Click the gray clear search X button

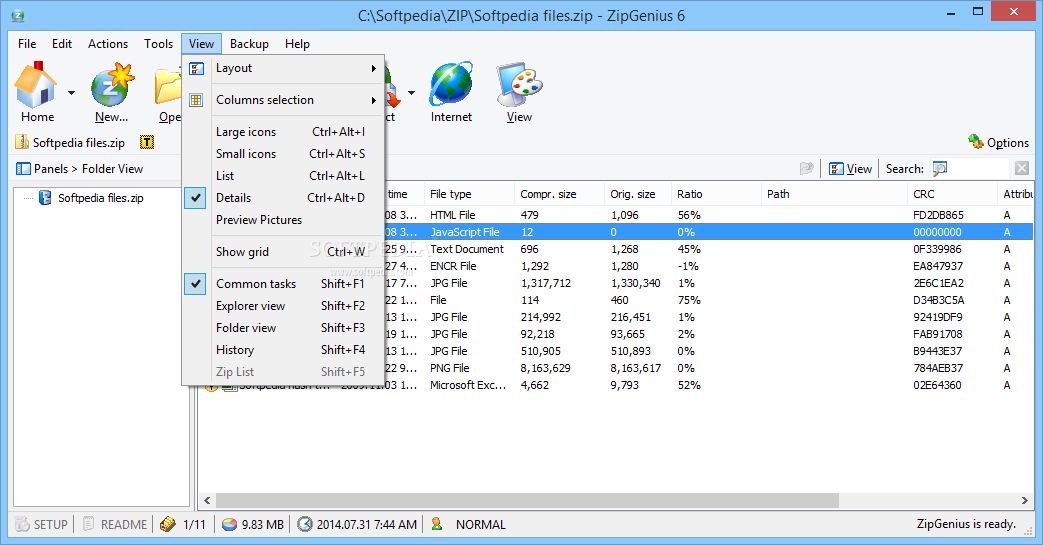1022,168
